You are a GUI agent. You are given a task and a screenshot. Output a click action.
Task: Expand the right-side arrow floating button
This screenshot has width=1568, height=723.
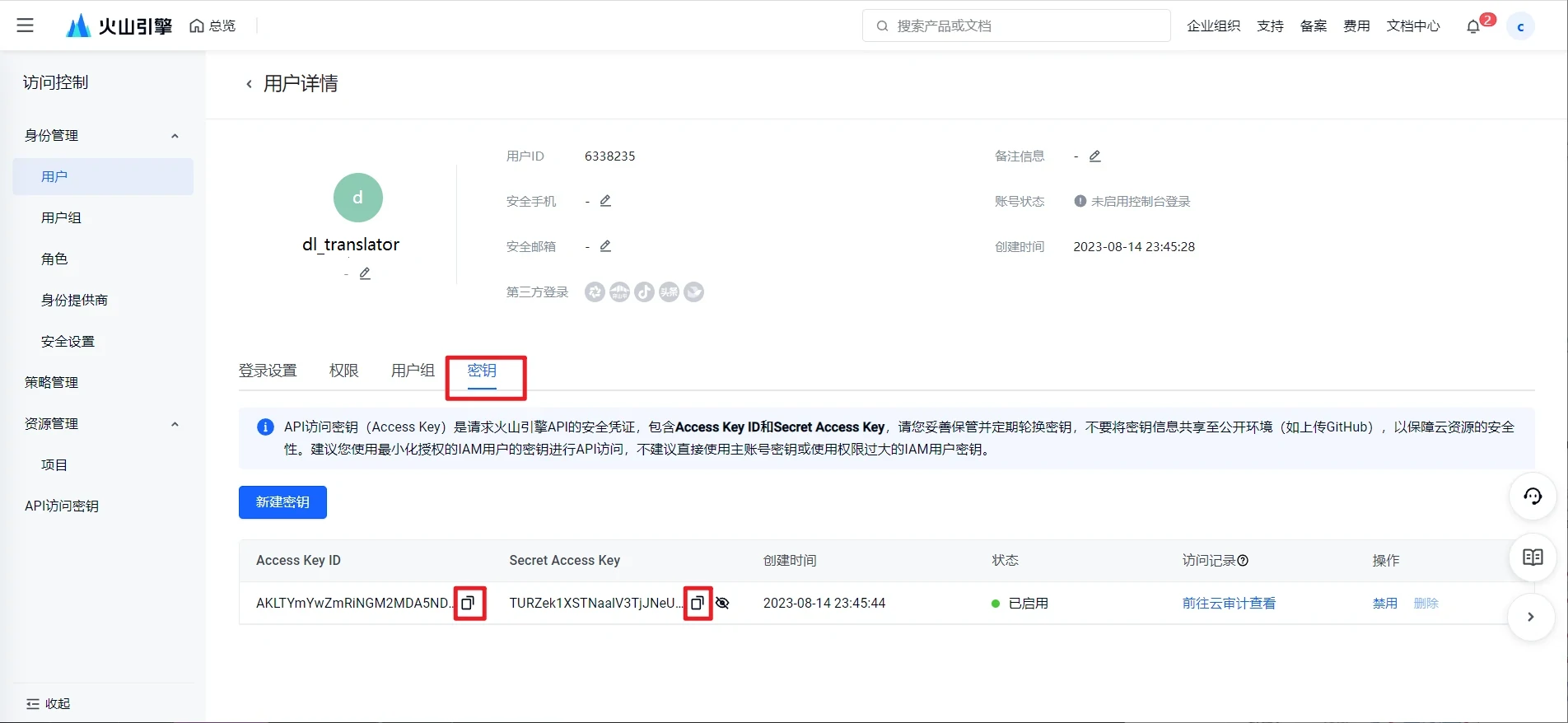click(1531, 617)
